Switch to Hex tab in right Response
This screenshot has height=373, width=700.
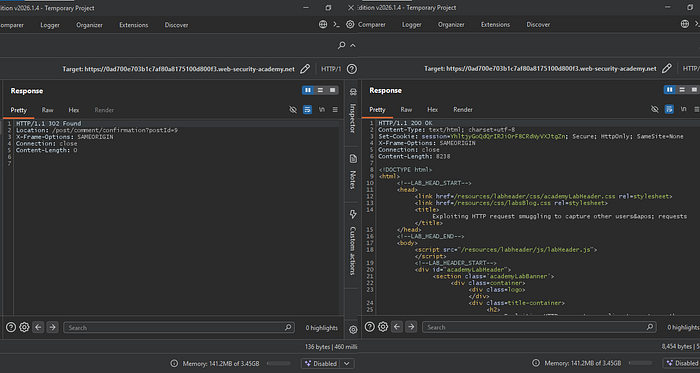(x=433, y=109)
